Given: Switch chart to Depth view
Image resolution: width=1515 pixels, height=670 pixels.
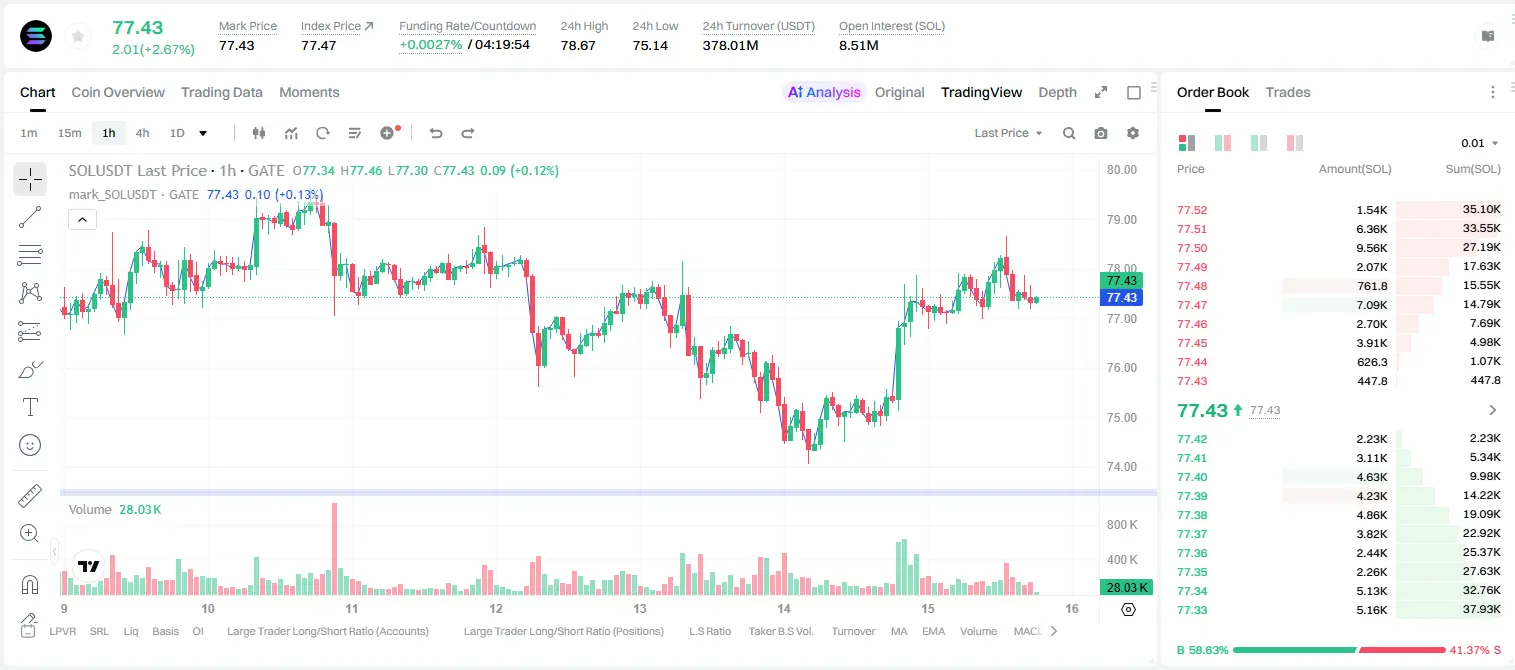Looking at the screenshot, I should 1057,92.
